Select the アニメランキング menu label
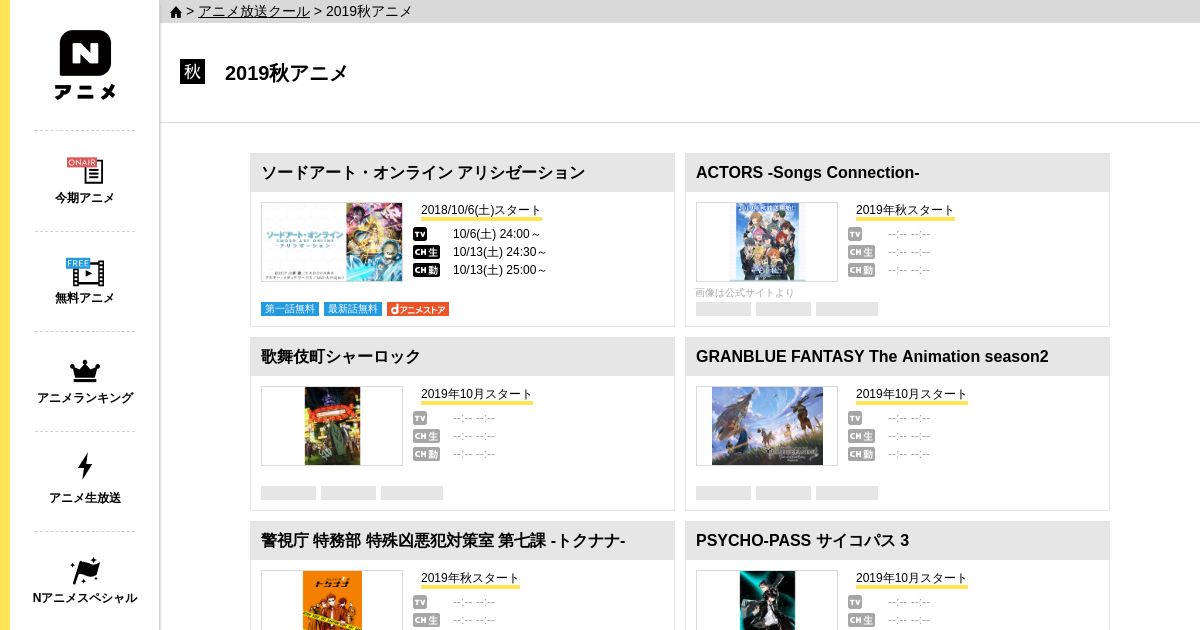This screenshot has width=1200, height=630. 85,398
